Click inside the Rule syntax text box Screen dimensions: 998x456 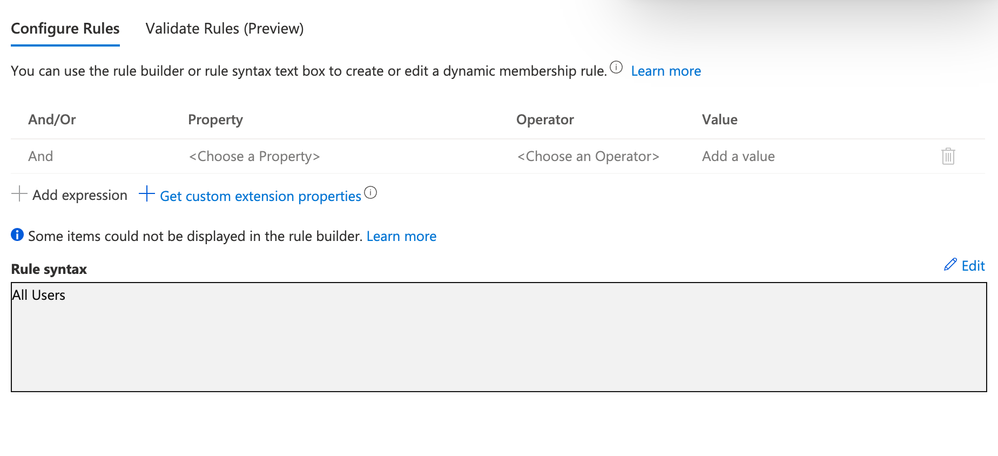[498, 340]
